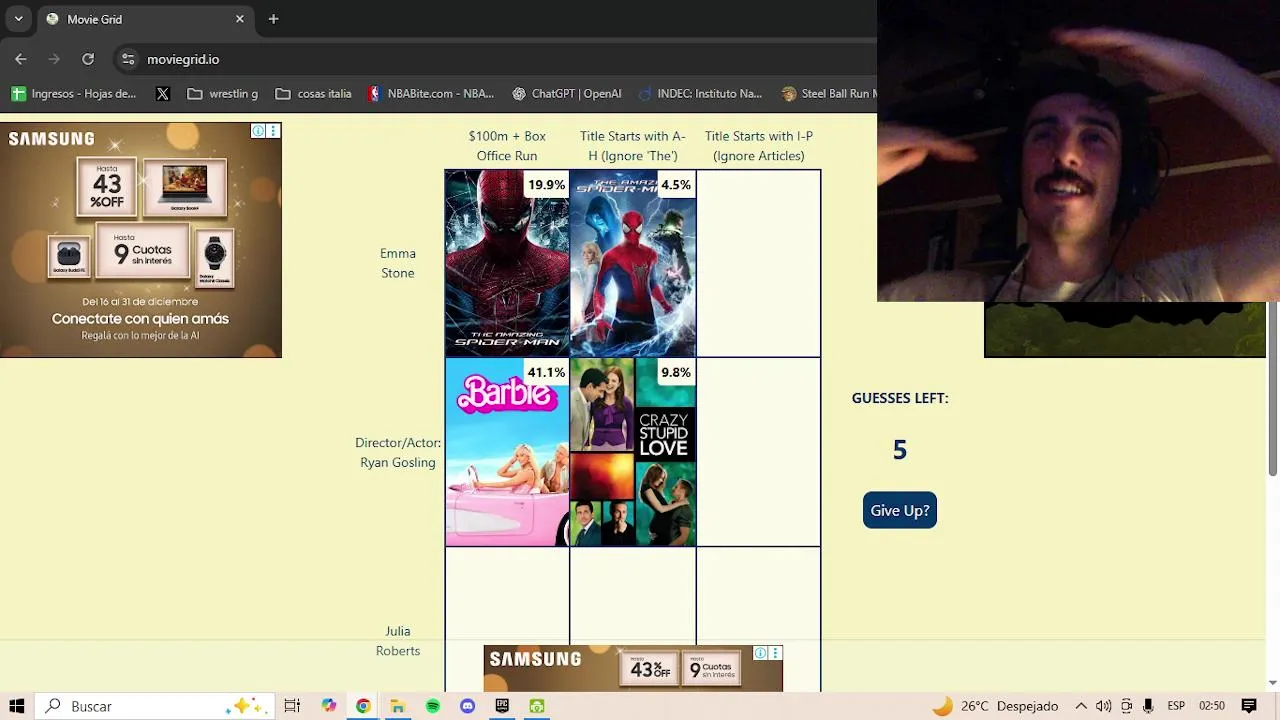Click The Amazing Spider-Man 2 poster cell
The height and width of the screenshot is (720, 1280).
point(633,263)
